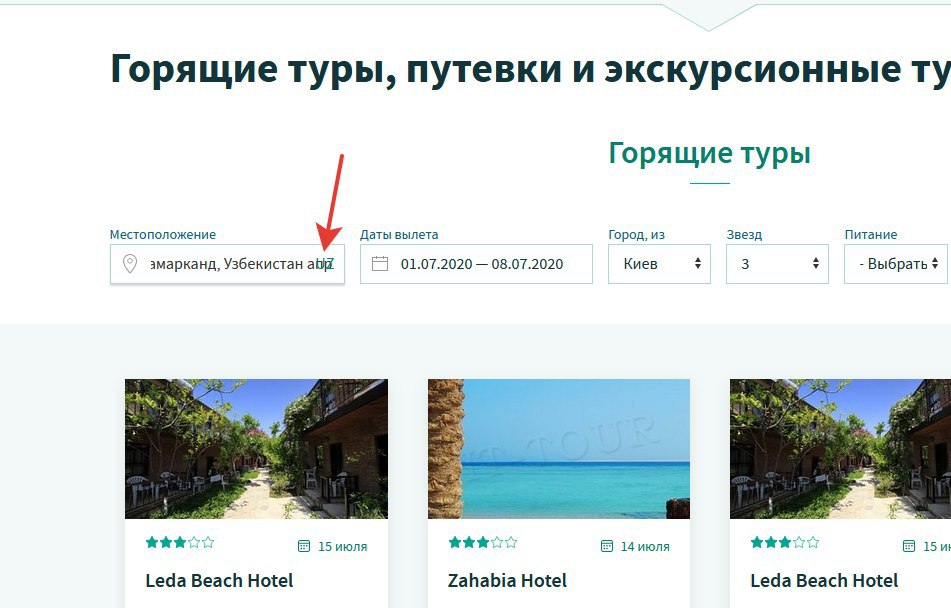Click calendar icon beside 15 июля on first card
The image size is (951, 608).
coord(304,546)
